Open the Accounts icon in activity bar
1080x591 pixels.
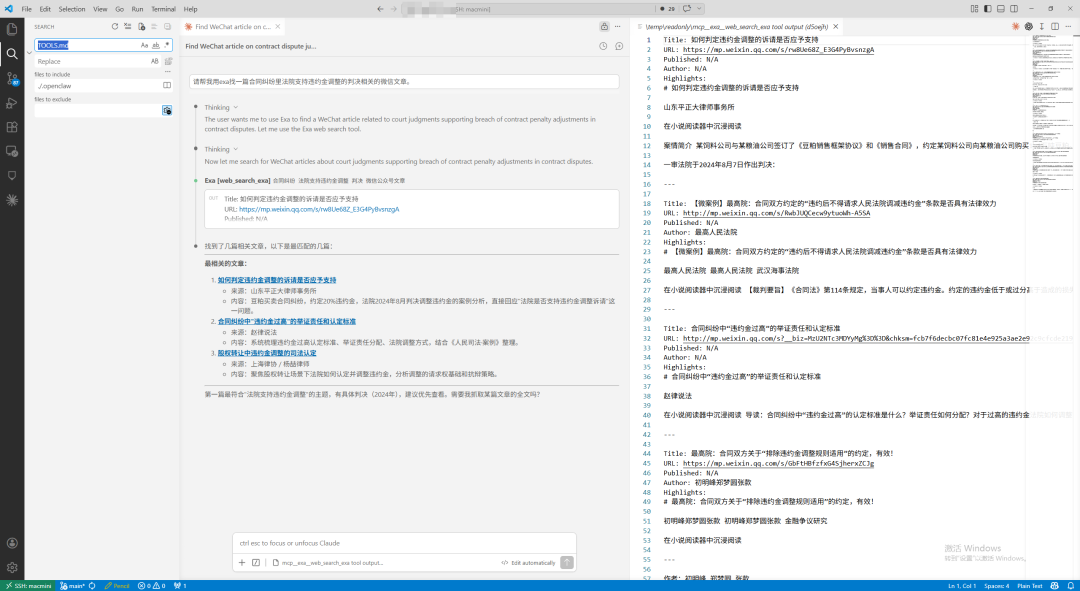[x=12, y=543]
